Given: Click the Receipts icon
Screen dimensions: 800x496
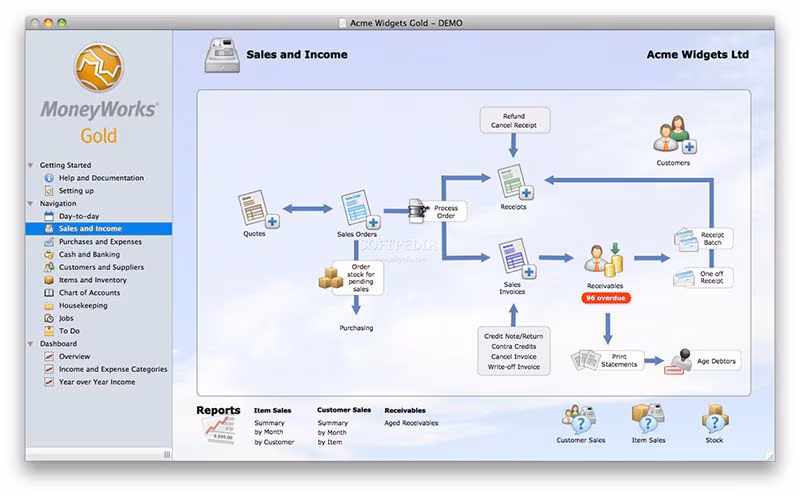Looking at the screenshot, I should (515, 182).
